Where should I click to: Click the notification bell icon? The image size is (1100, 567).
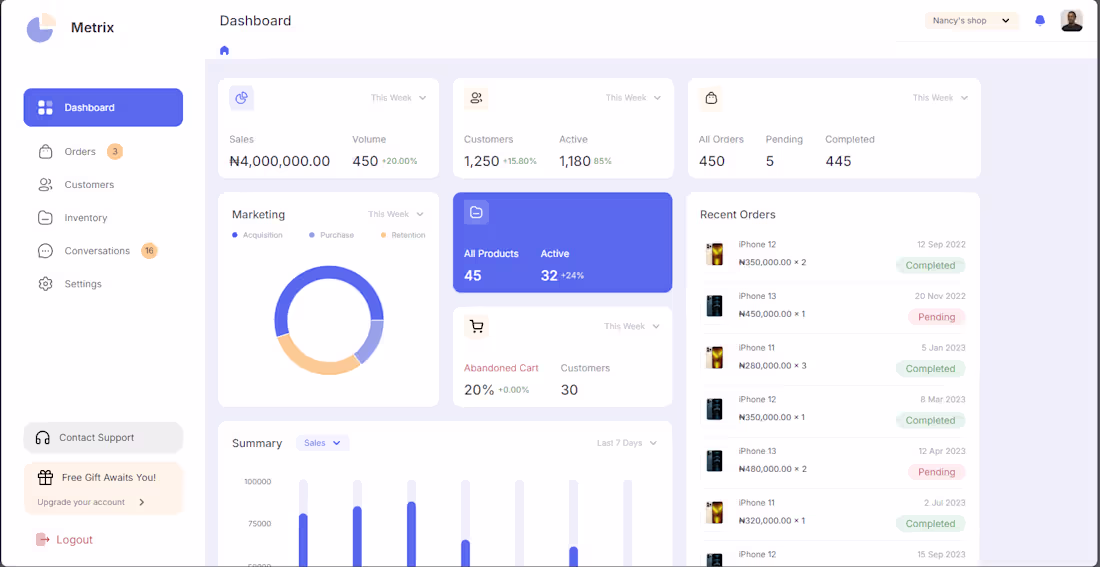coord(1040,20)
